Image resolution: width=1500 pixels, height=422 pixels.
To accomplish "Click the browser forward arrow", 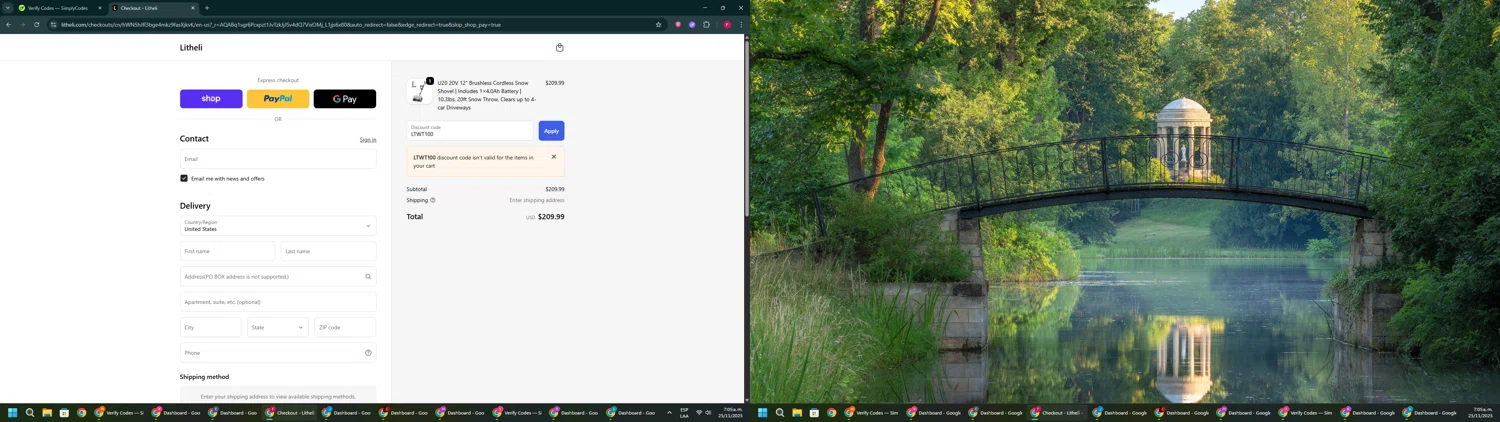I will tap(22, 25).
